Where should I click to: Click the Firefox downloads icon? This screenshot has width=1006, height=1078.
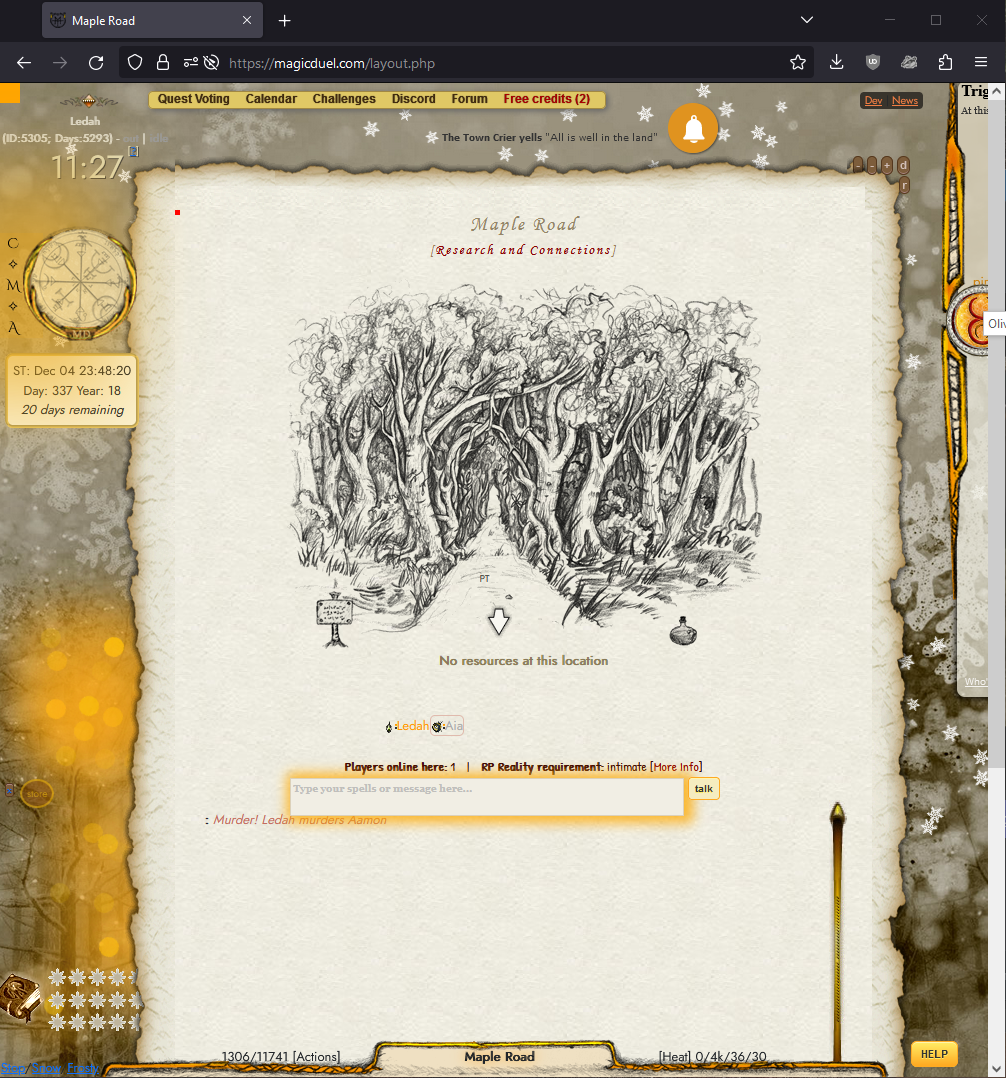tap(836, 63)
